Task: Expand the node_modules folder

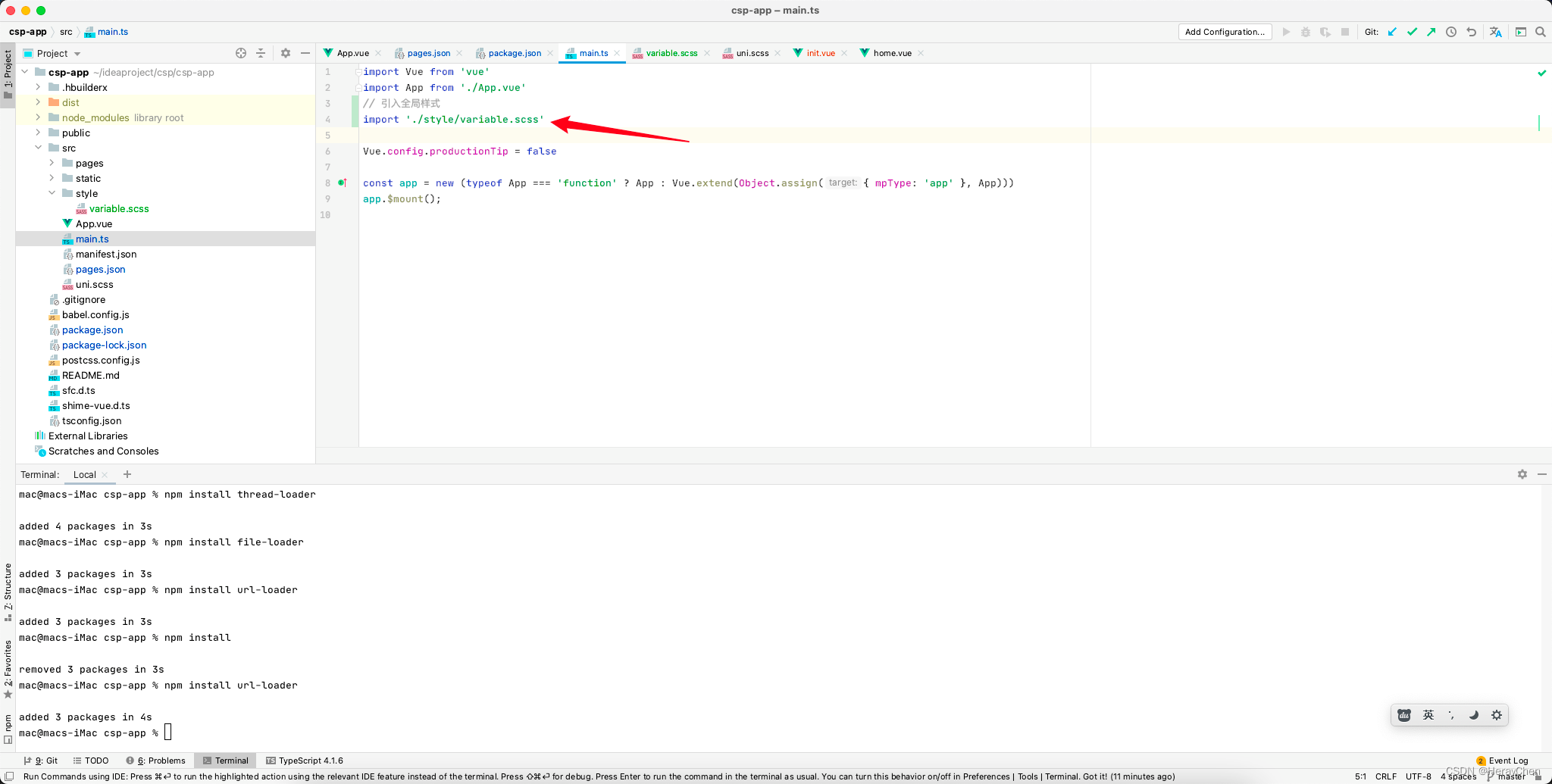Action: coord(39,117)
